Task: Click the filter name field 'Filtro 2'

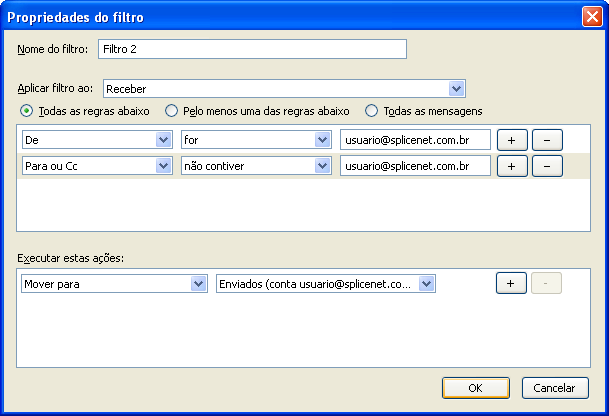Action: pos(252,49)
